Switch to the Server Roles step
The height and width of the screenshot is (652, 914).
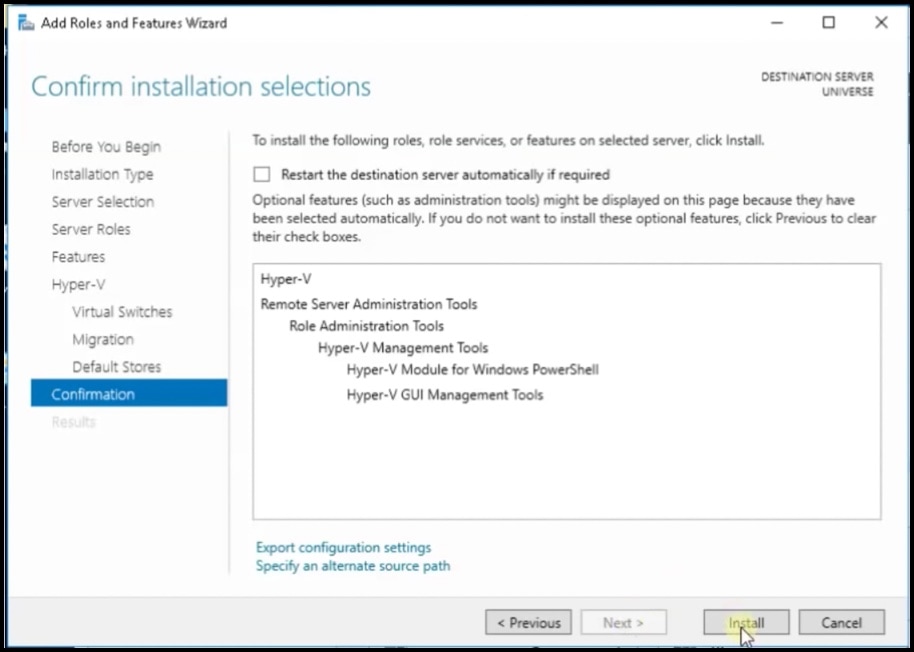pos(91,229)
